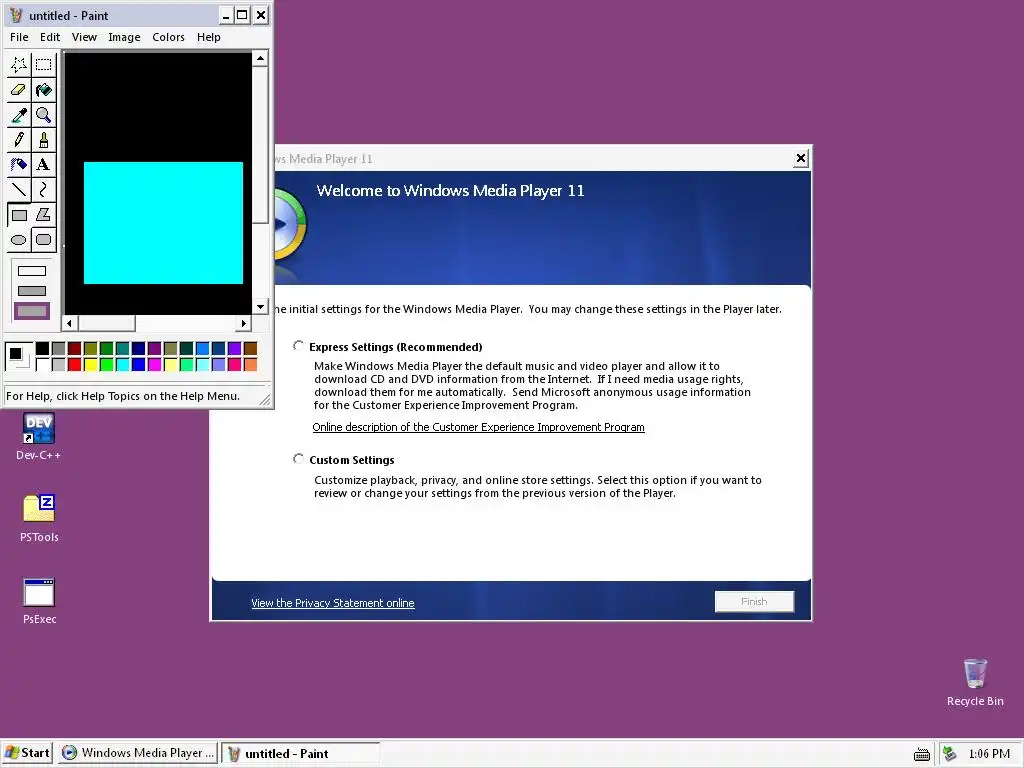Open the Colors menu in Paint
This screenshot has width=1024, height=768.
(x=168, y=37)
